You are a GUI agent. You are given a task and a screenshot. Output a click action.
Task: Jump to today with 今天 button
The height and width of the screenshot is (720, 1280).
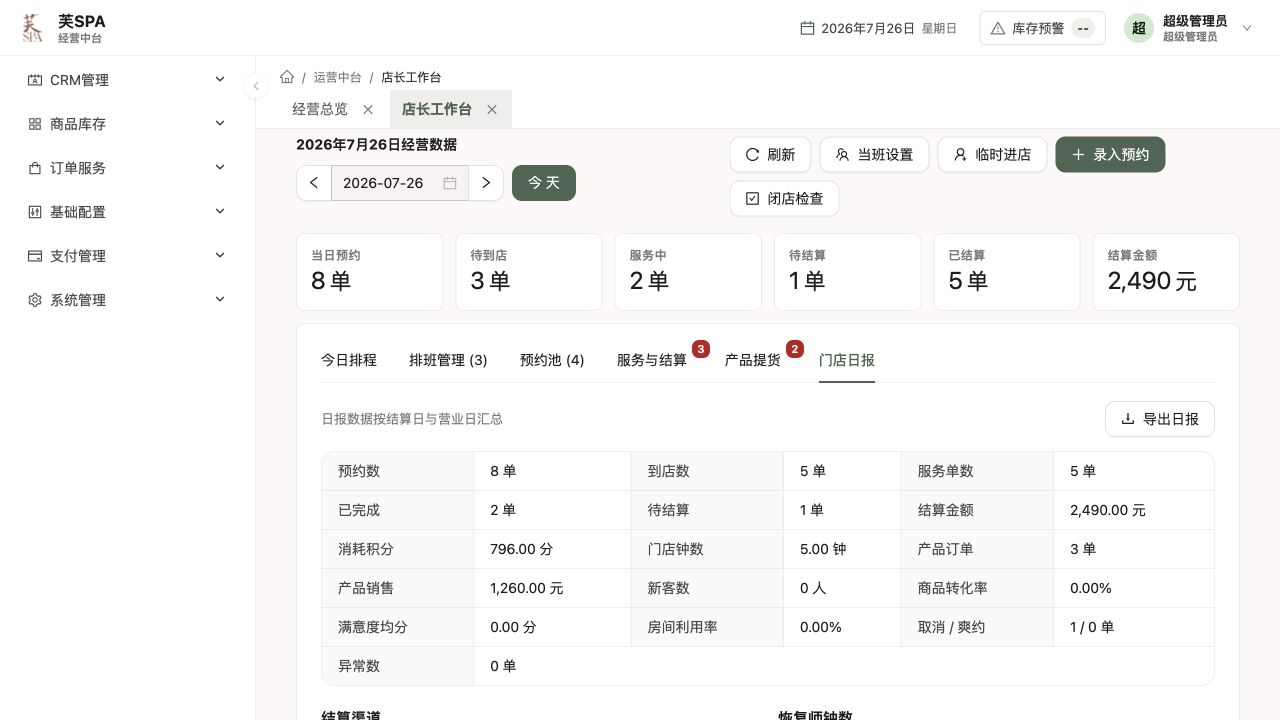(544, 183)
